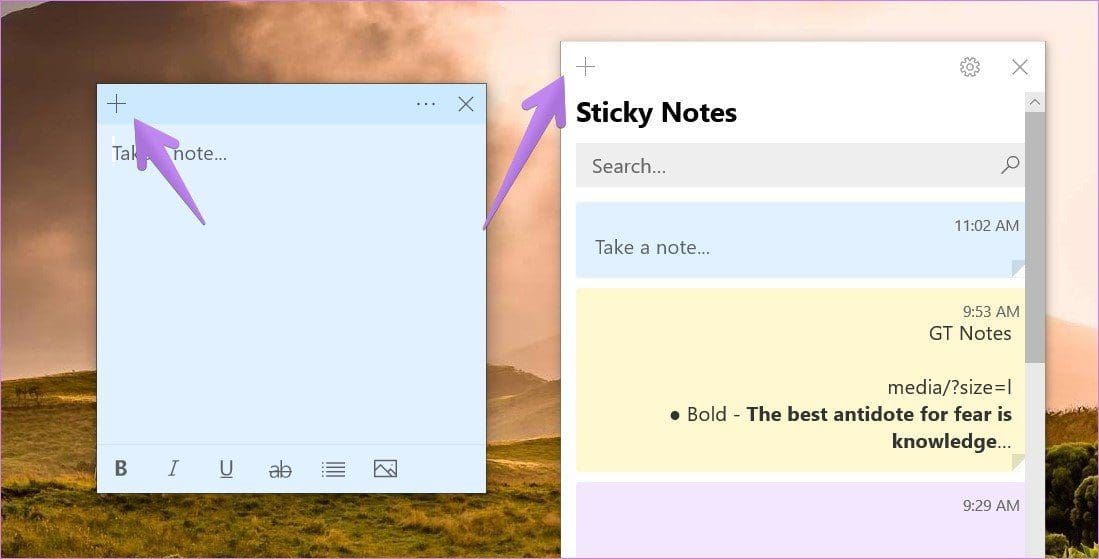Click the 11:02 AM timestamp
The height and width of the screenshot is (559, 1099).
(986, 226)
